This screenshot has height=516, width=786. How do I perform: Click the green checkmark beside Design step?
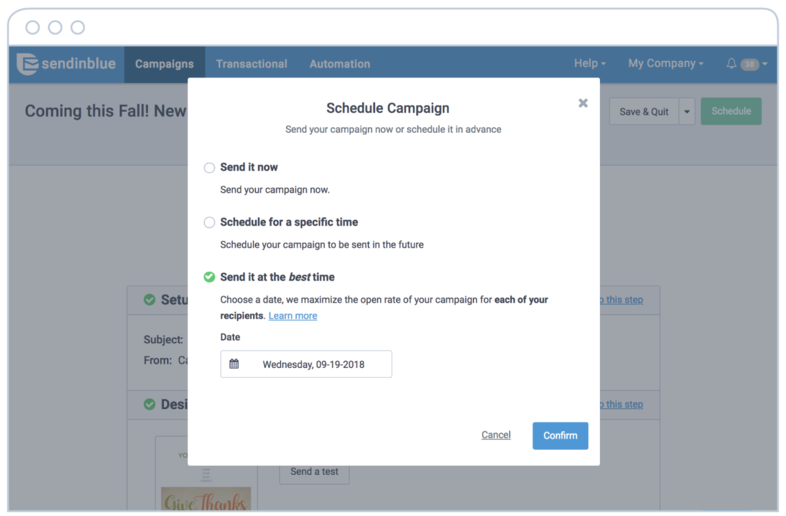[149, 404]
